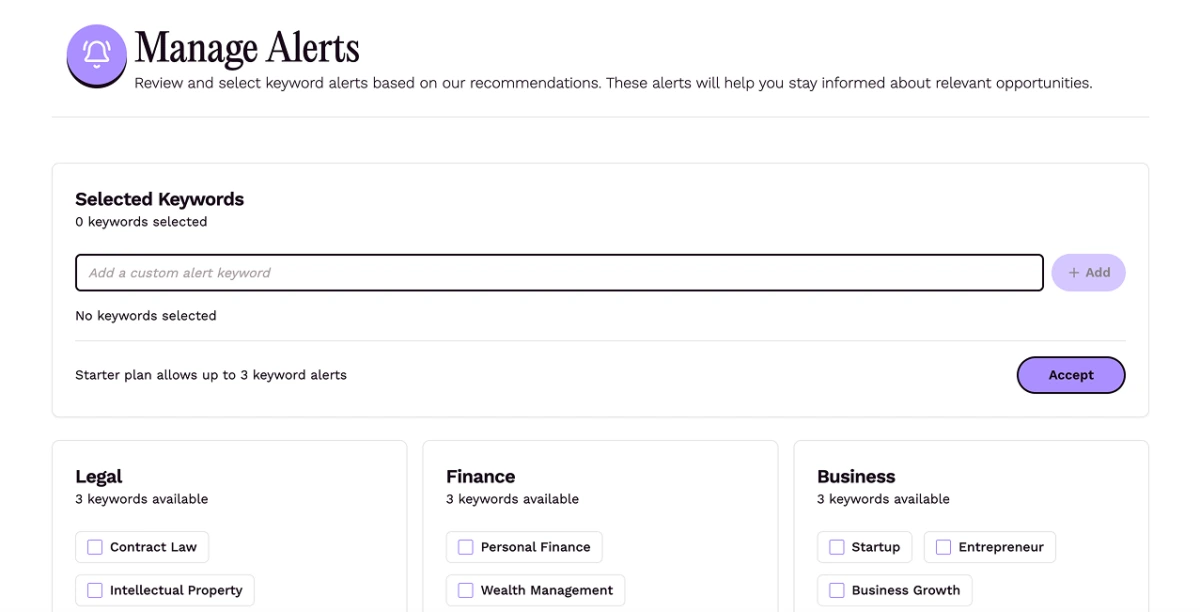This screenshot has width=1200, height=612.
Task: Click the purple bell alerts icon
Action: [x=96, y=54]
